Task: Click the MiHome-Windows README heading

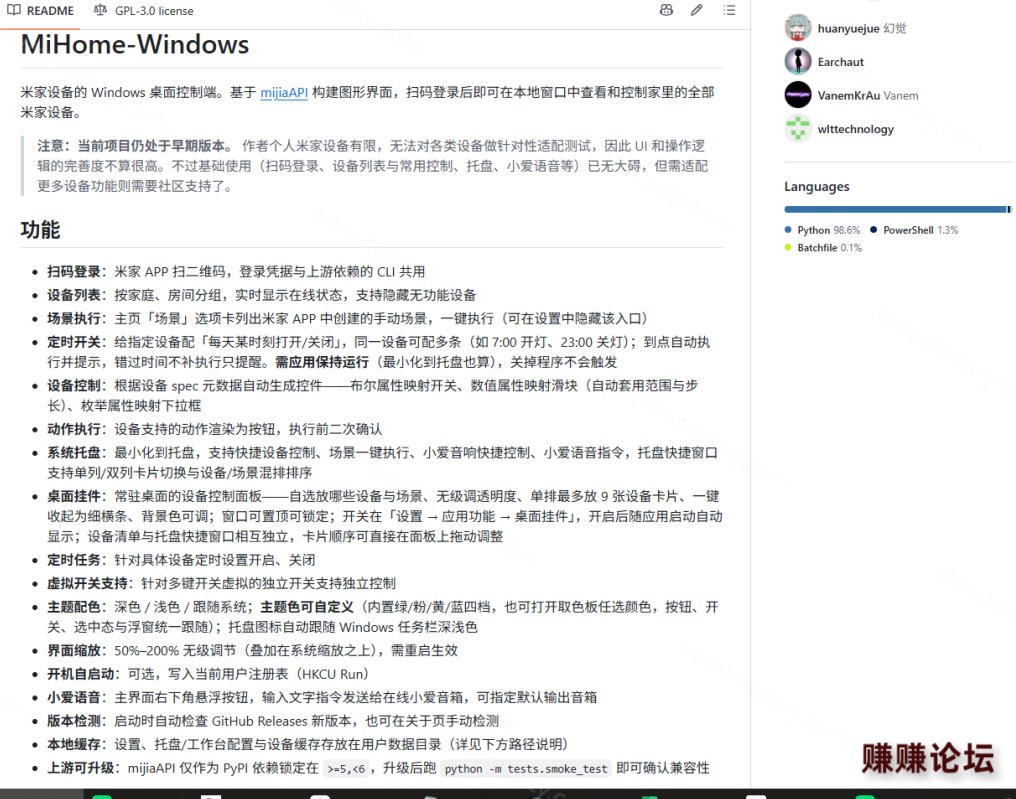Action: (135, 45)
